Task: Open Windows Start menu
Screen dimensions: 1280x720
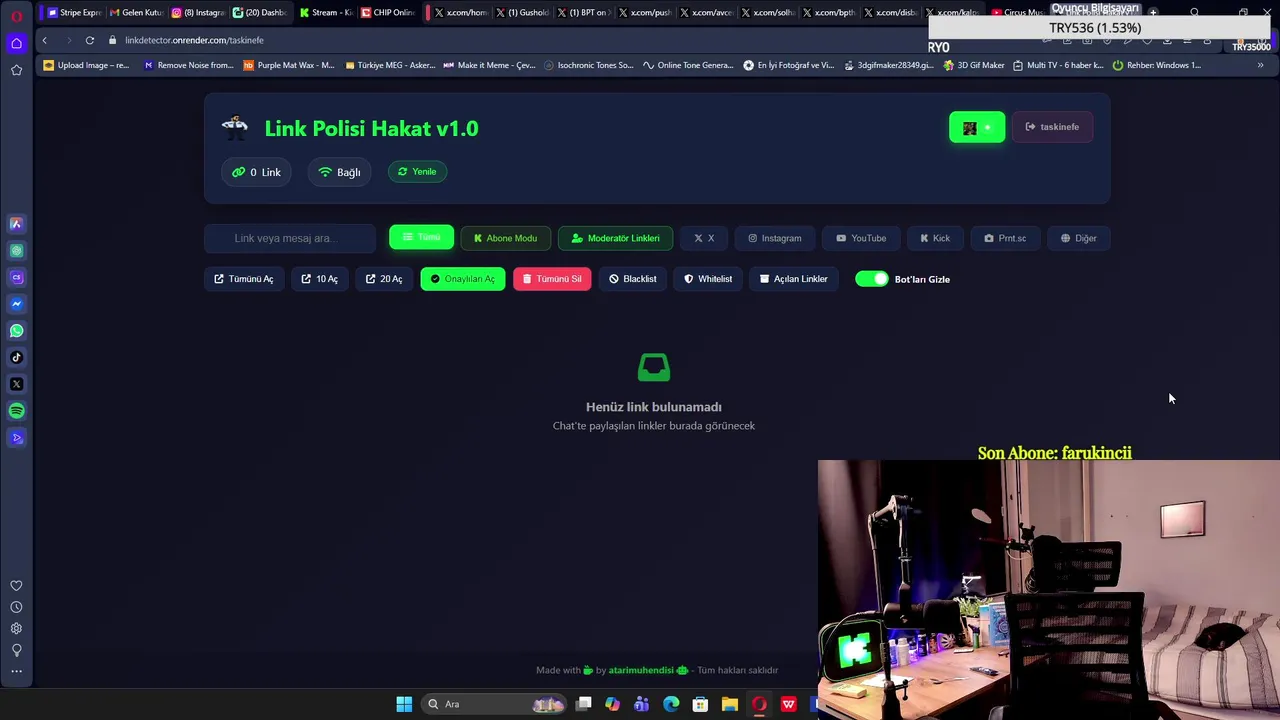Action: (404, 704)
